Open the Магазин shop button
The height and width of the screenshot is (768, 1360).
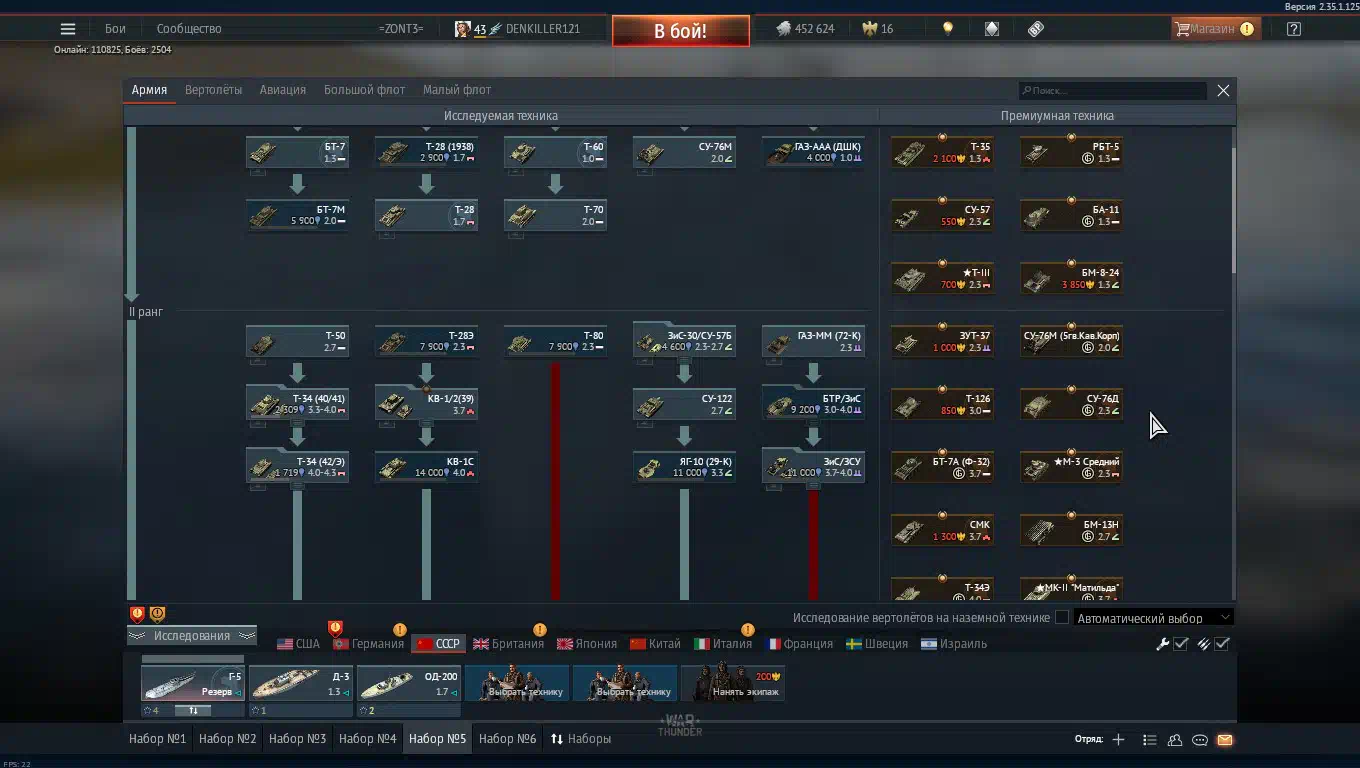(1215, 29)
